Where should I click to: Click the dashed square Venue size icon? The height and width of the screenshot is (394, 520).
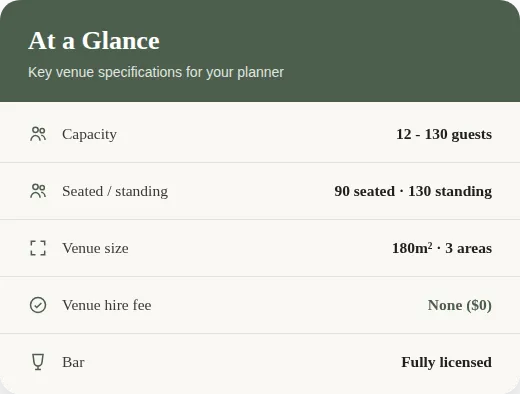tap(38, 248)
